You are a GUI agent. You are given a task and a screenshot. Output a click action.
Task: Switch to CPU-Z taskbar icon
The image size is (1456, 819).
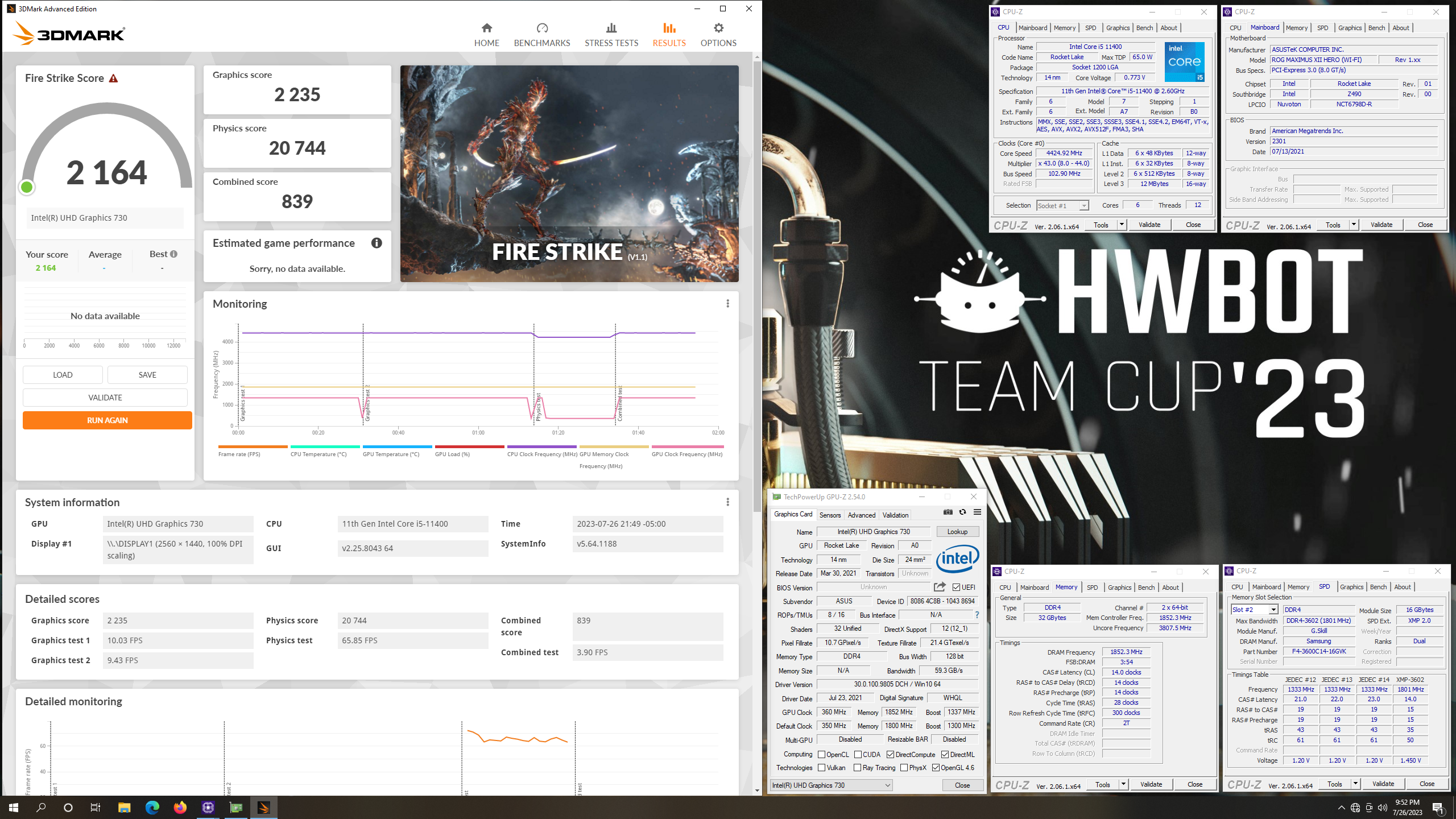coord(208,807)
